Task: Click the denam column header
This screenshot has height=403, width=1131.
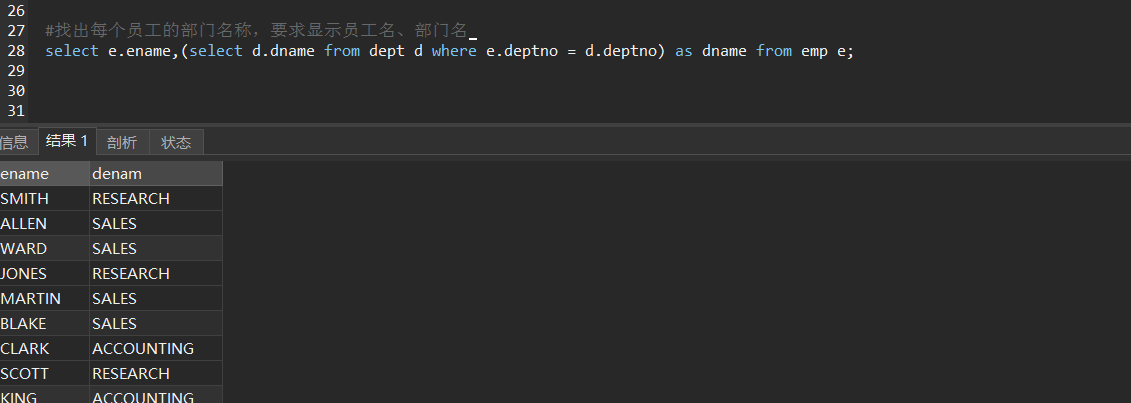Action: pos(156,174)
